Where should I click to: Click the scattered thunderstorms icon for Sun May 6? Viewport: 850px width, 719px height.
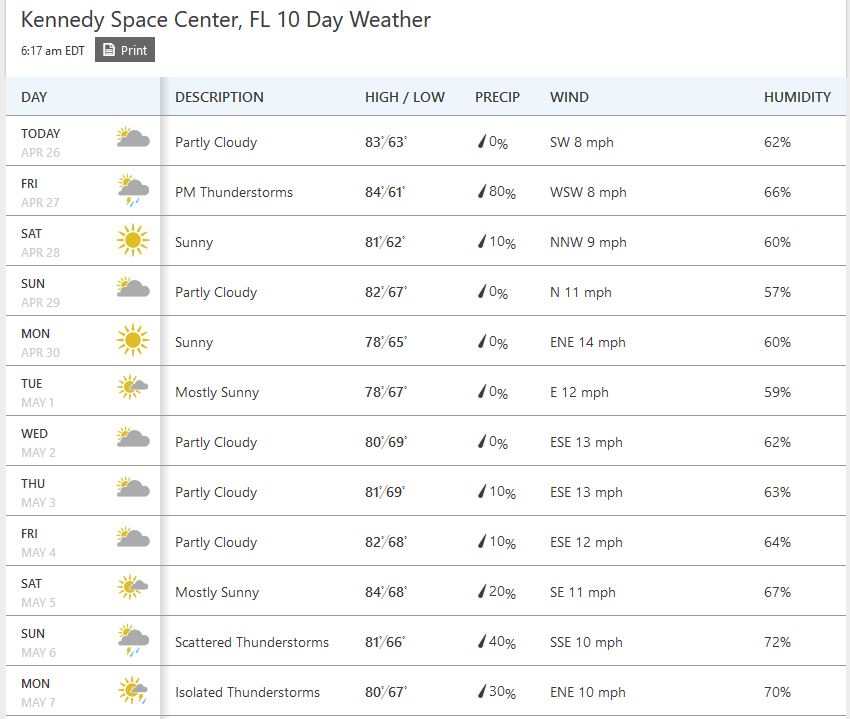[133, 640]
